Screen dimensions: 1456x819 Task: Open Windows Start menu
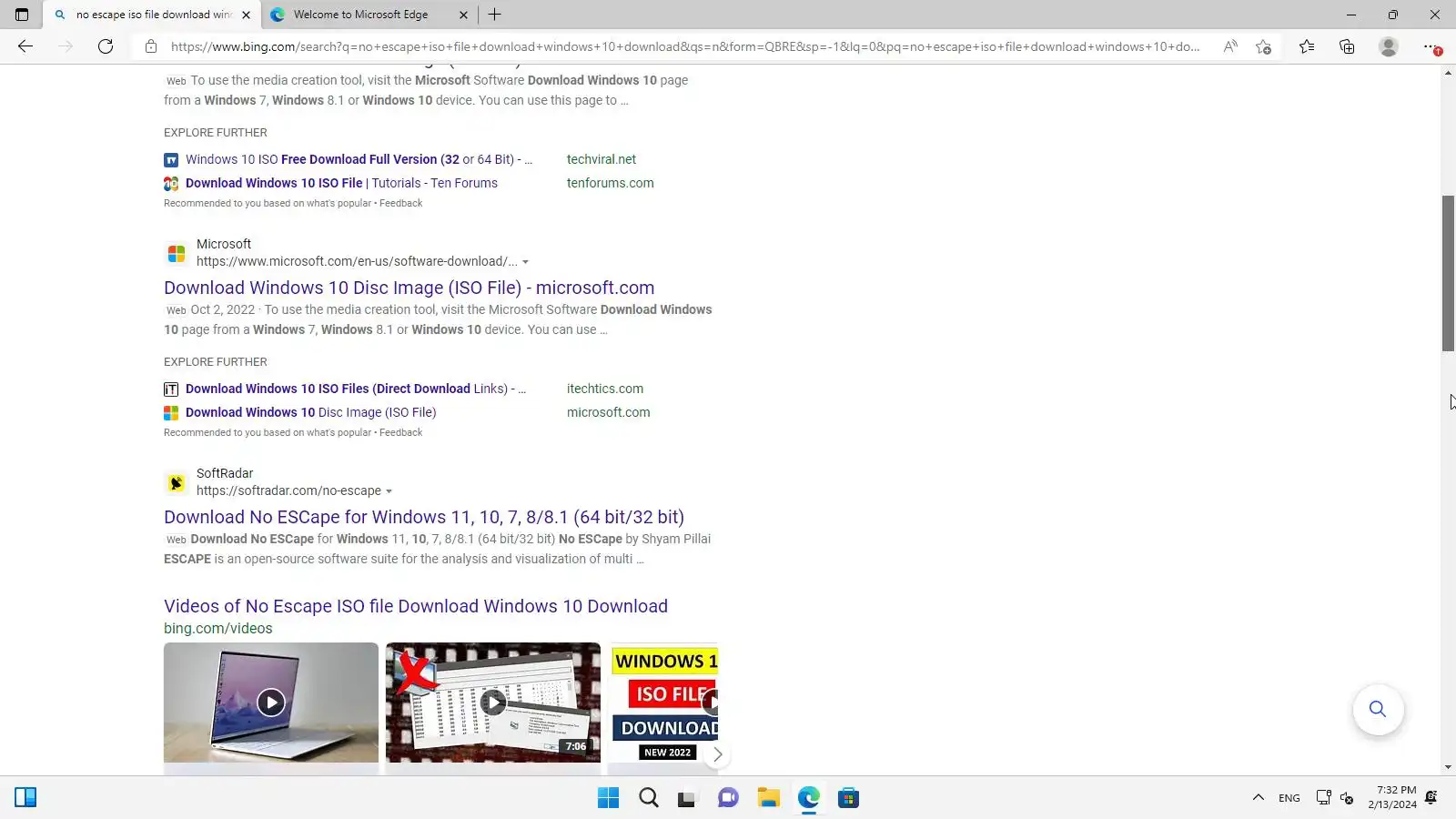click(608, 798)
